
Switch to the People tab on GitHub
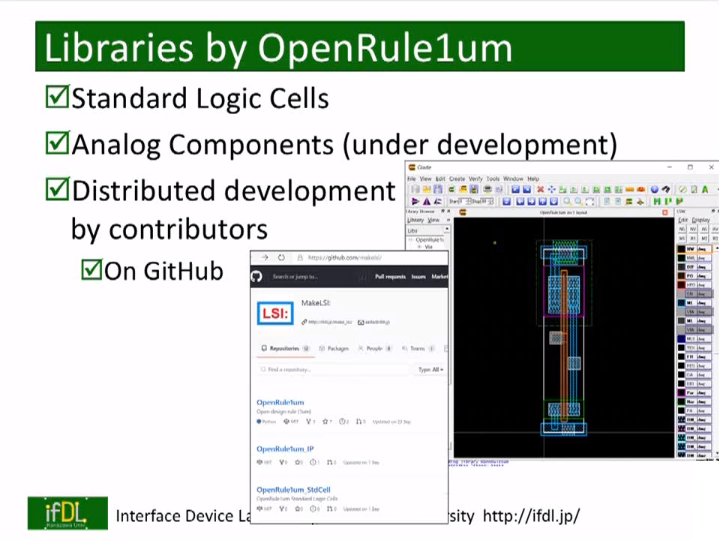(375, 348)
